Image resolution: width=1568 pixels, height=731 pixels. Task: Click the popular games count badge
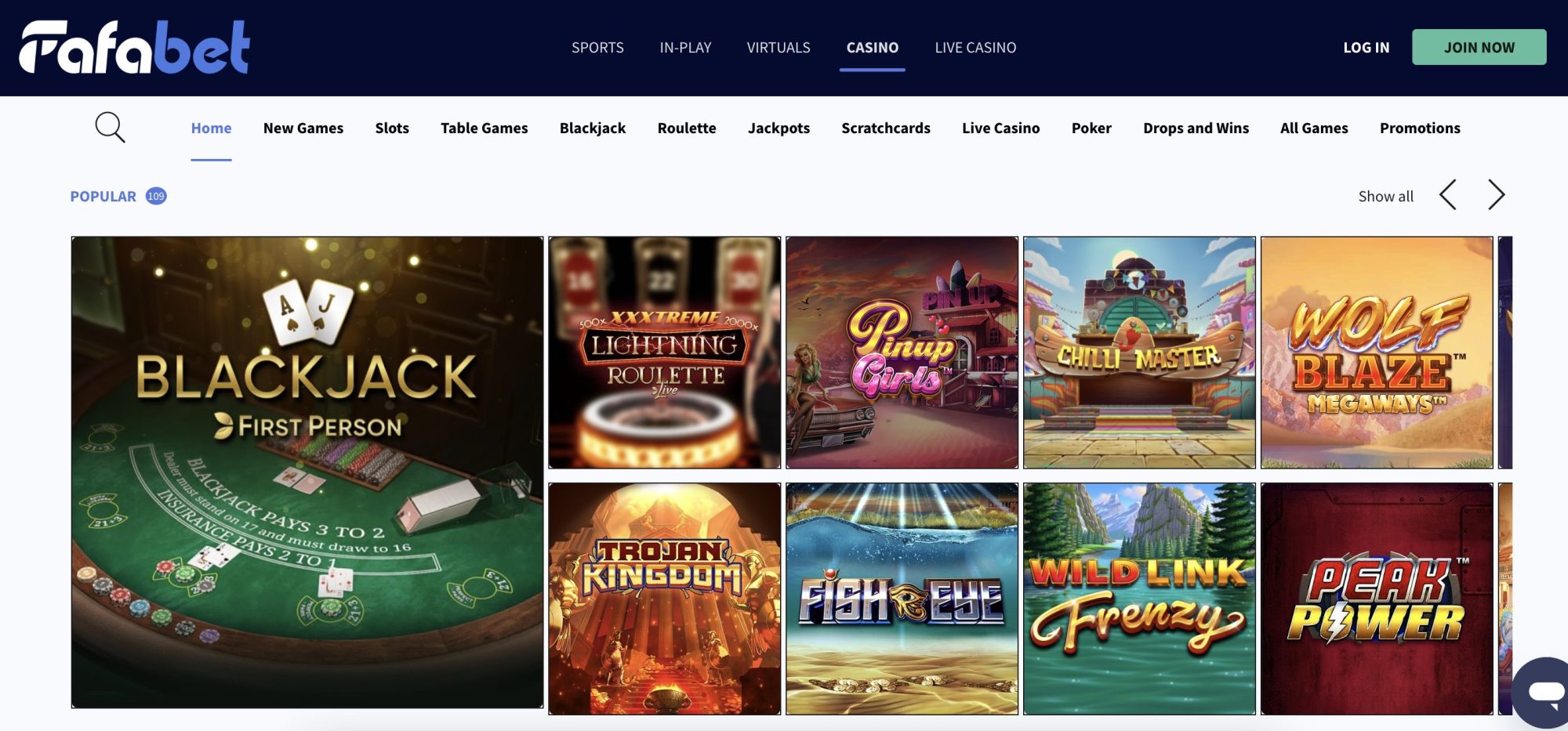point(156,196)
